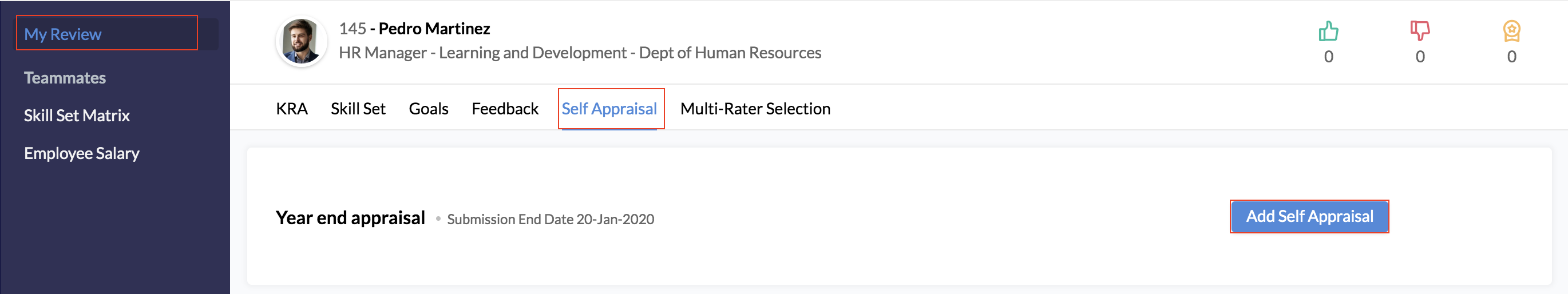Open My Review in the sidebar

click(x=63, y=34)
